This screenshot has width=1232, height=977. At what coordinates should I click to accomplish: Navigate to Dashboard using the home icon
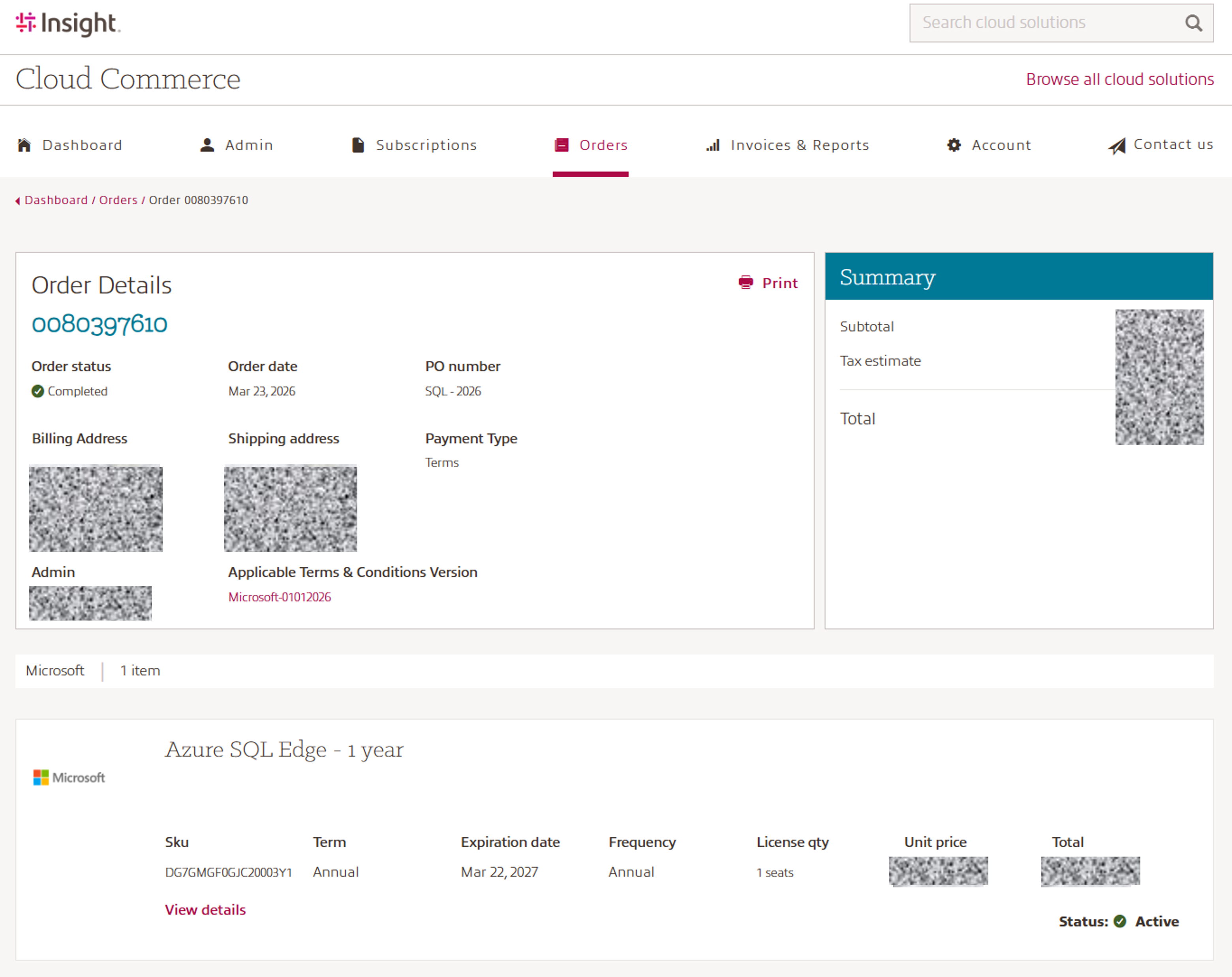[x=24, y=145]
